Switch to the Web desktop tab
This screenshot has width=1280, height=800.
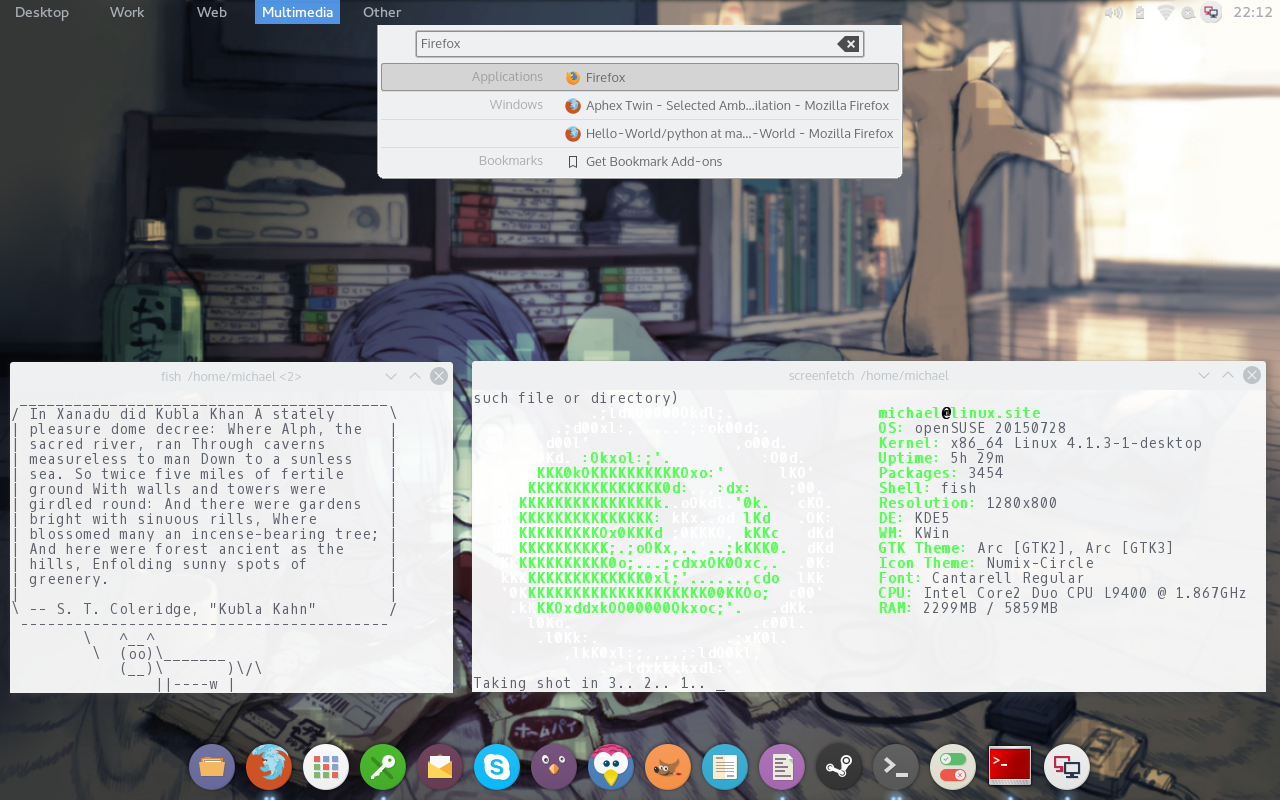click(x=211, y=12)
